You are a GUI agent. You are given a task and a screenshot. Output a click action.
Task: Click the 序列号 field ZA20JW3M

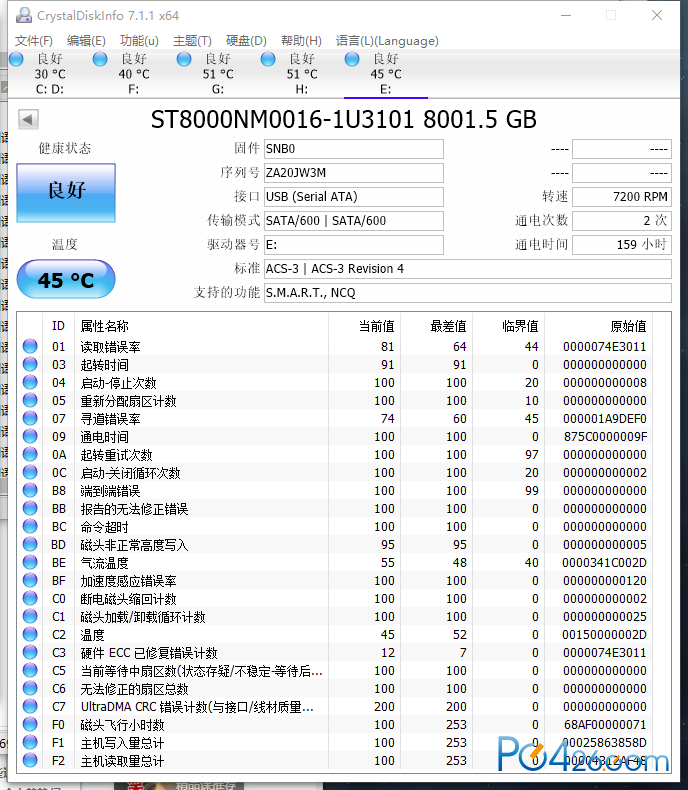coord(354,173)
